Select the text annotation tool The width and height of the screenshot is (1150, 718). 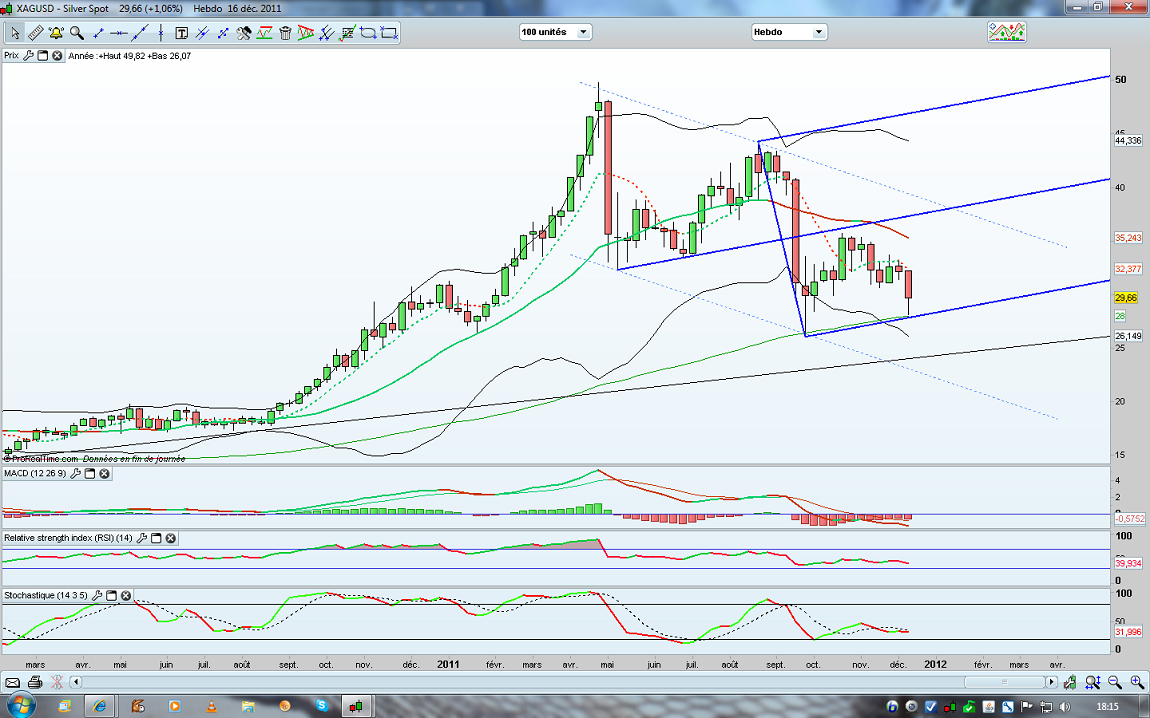181,33
